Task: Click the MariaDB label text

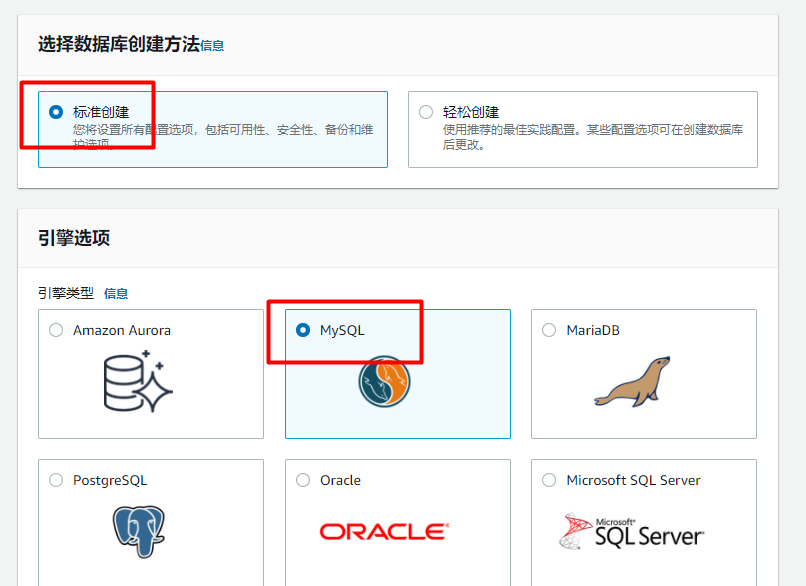Action: [x=593, y=330]
